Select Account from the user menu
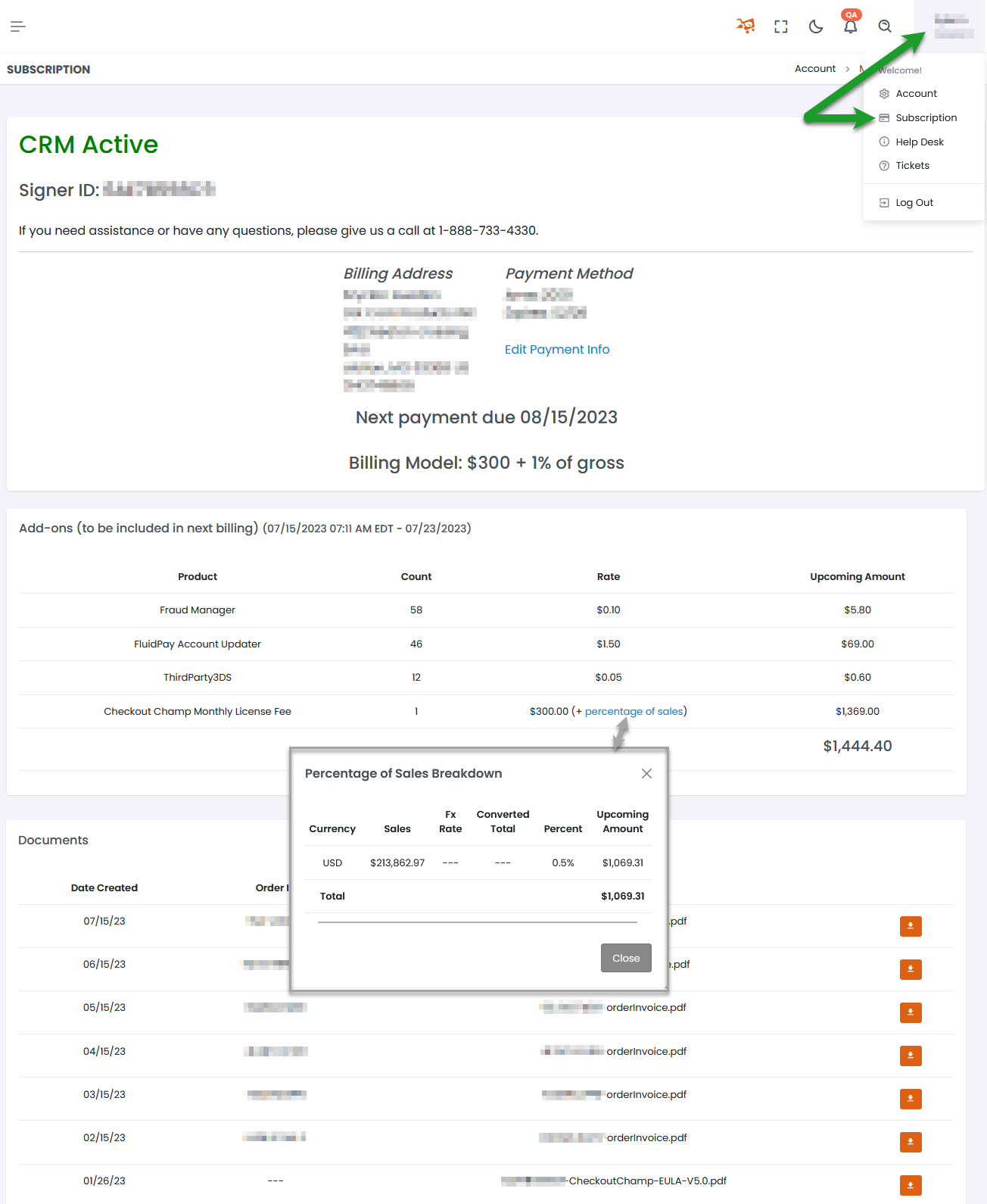The height and width of the screenshot is (1204, 987). click(x=916, y=94)
